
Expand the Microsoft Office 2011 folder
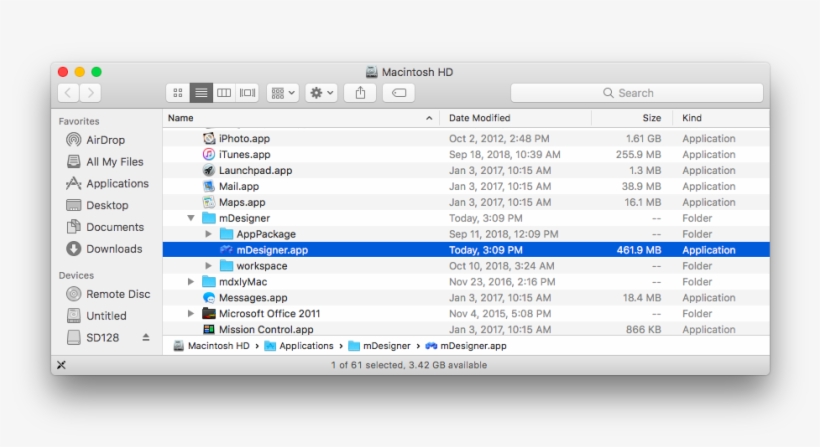[191, 313]
